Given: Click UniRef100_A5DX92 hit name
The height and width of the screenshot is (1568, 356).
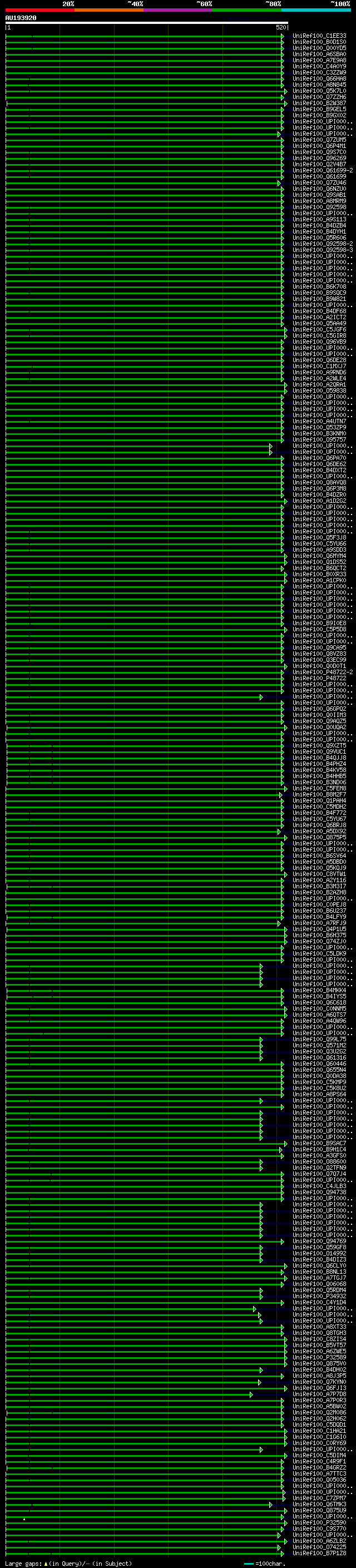Looking at the screenshot, I should coord(319,832).
